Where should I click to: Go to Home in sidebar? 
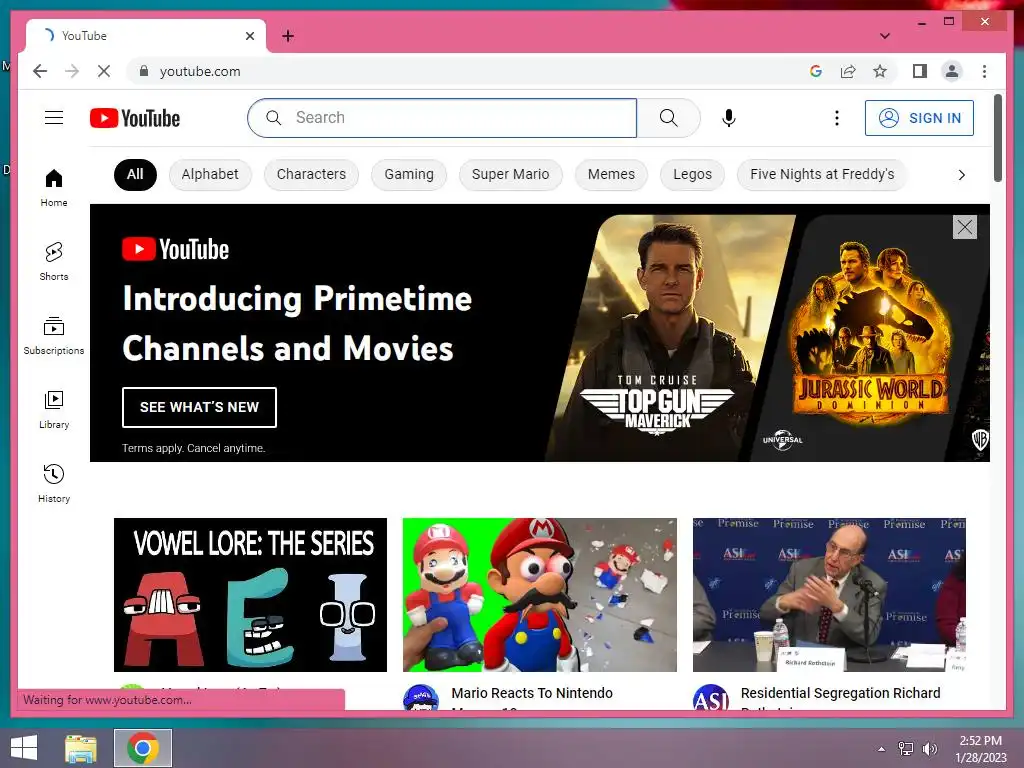54,187
